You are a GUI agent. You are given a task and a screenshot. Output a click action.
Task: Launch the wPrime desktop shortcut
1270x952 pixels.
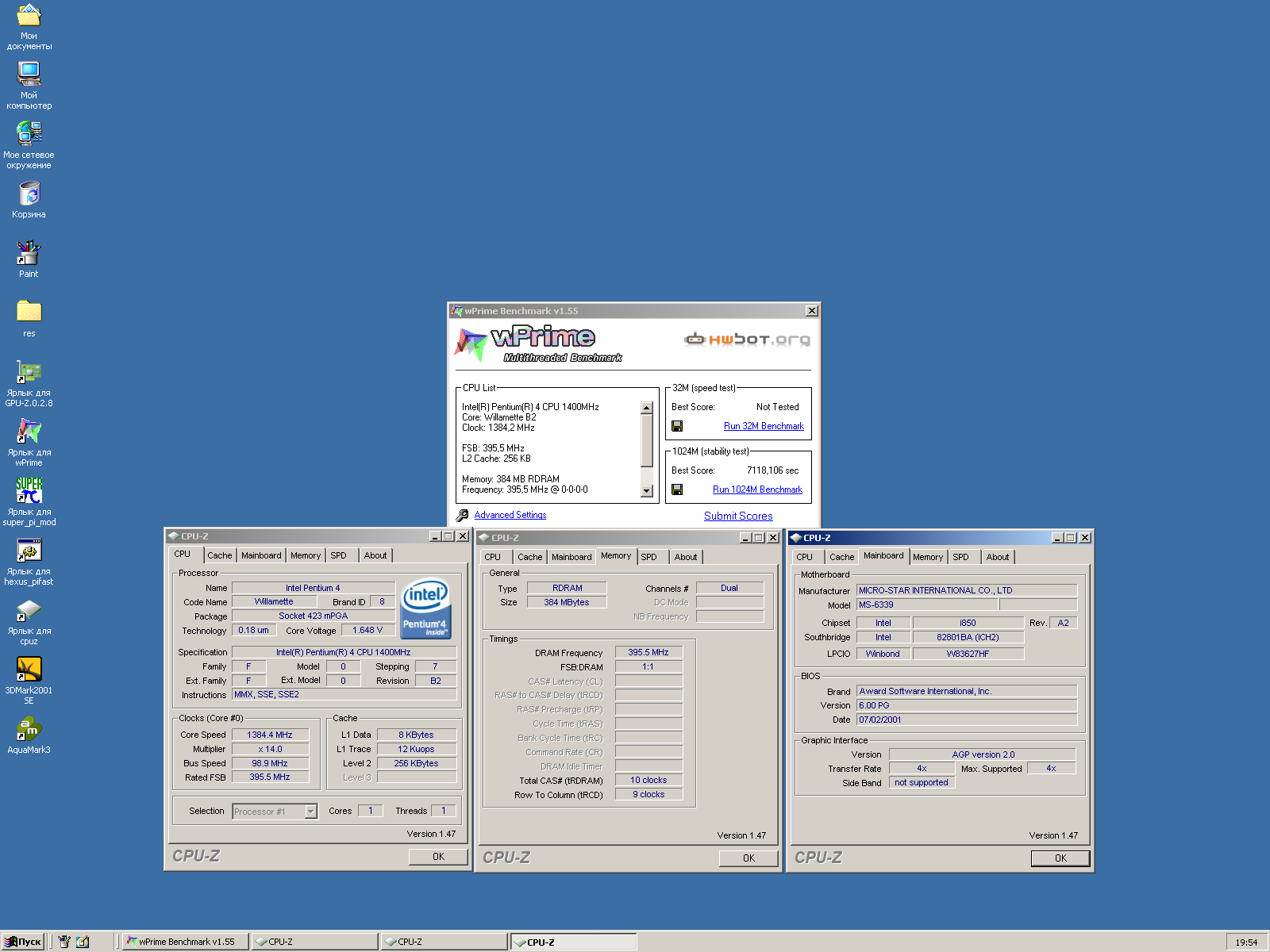[29, 443]
